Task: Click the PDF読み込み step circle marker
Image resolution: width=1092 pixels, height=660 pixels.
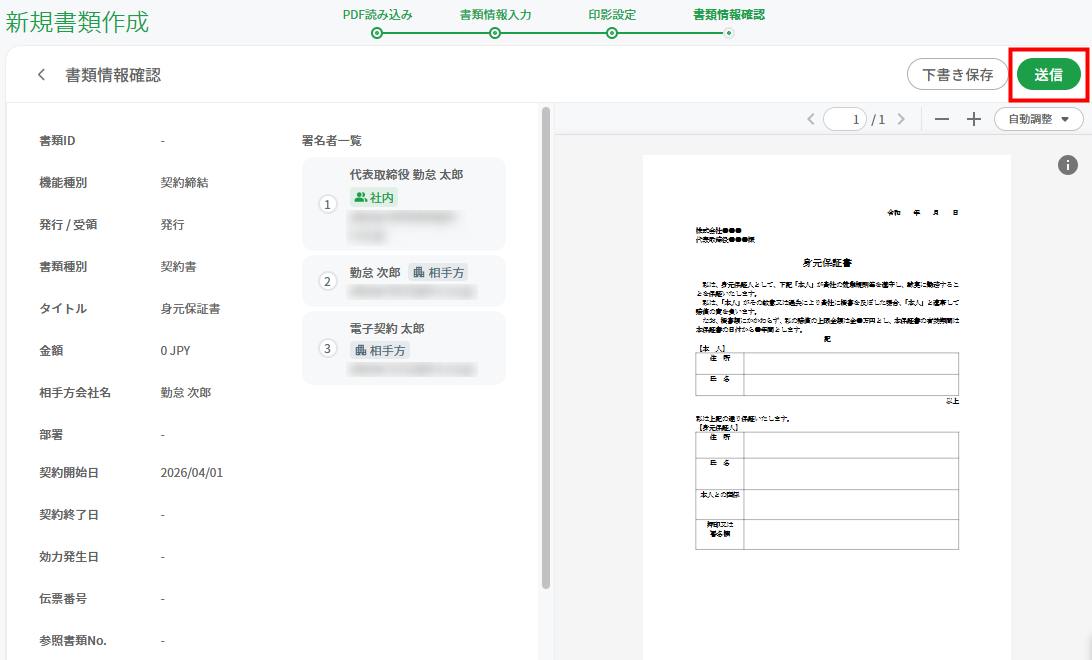Action: (x=377, y=33)
